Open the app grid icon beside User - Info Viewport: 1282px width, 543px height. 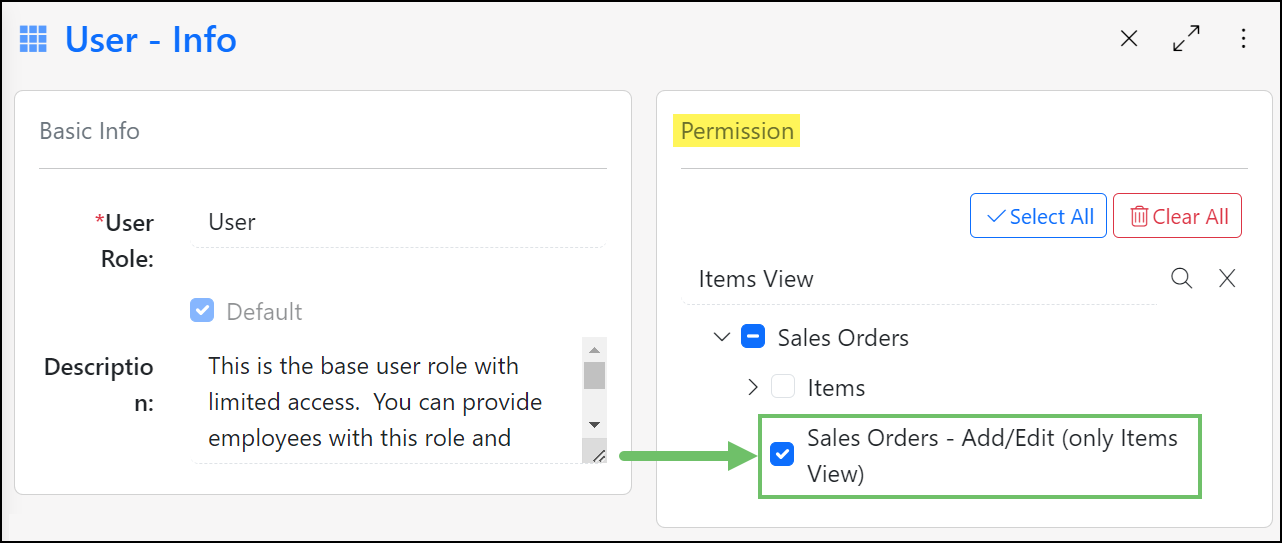(34, 40)
